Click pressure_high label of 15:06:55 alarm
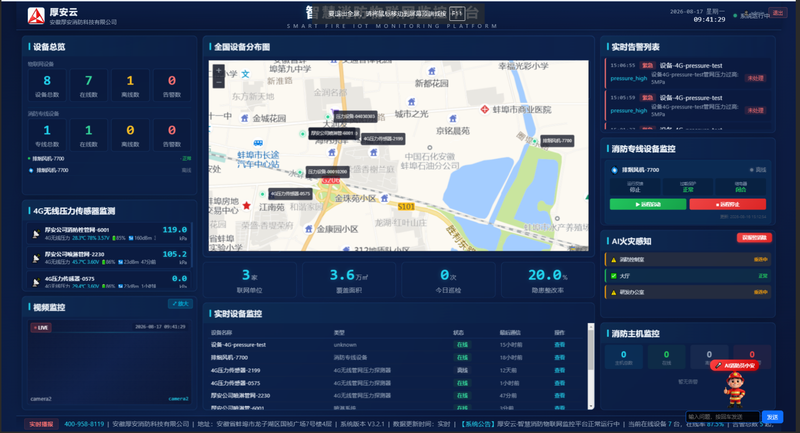 pyautogui.click(x=629, y=79)
